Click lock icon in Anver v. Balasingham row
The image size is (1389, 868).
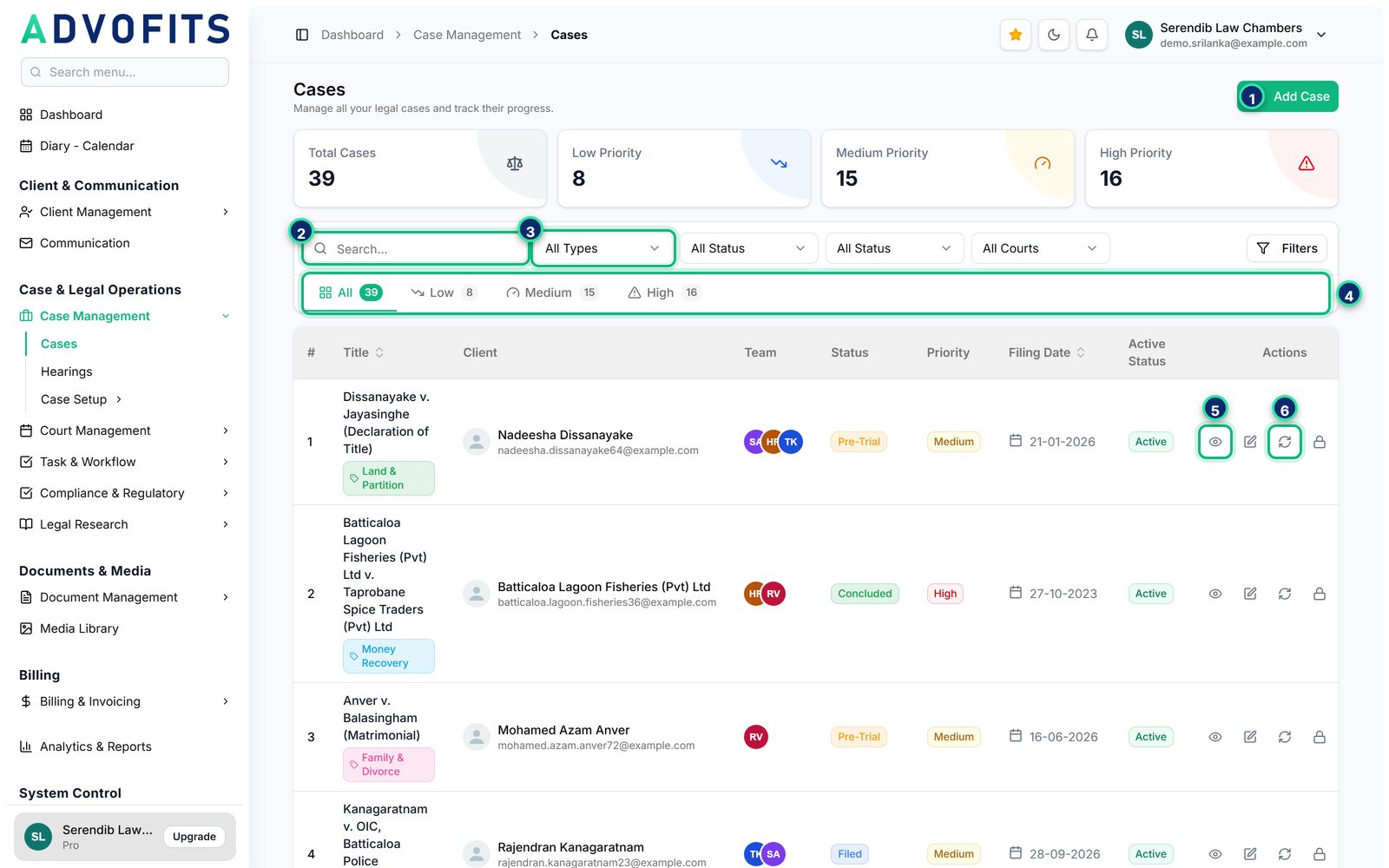pyautogui.click(x=1320, y=737)
